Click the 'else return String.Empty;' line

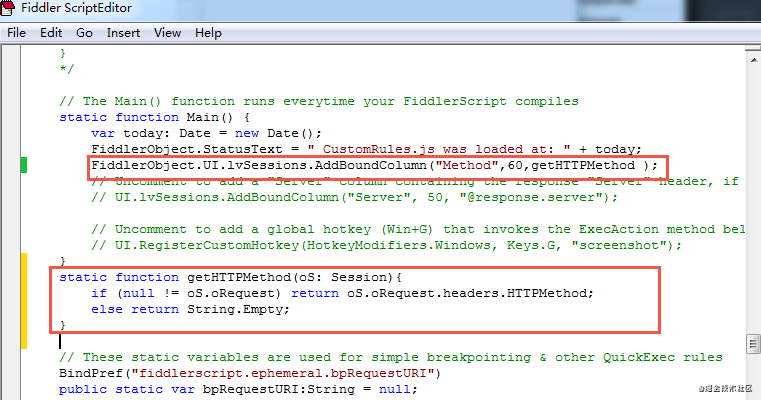tap(190, 310)
